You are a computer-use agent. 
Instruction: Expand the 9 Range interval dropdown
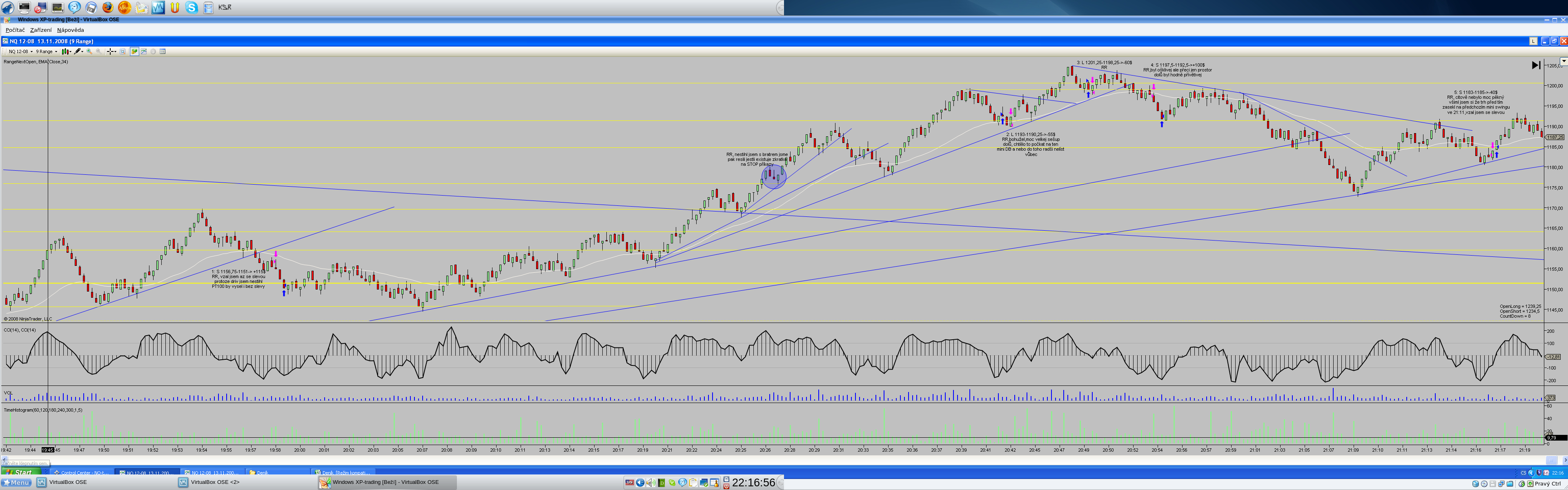(x=56, y=52)
